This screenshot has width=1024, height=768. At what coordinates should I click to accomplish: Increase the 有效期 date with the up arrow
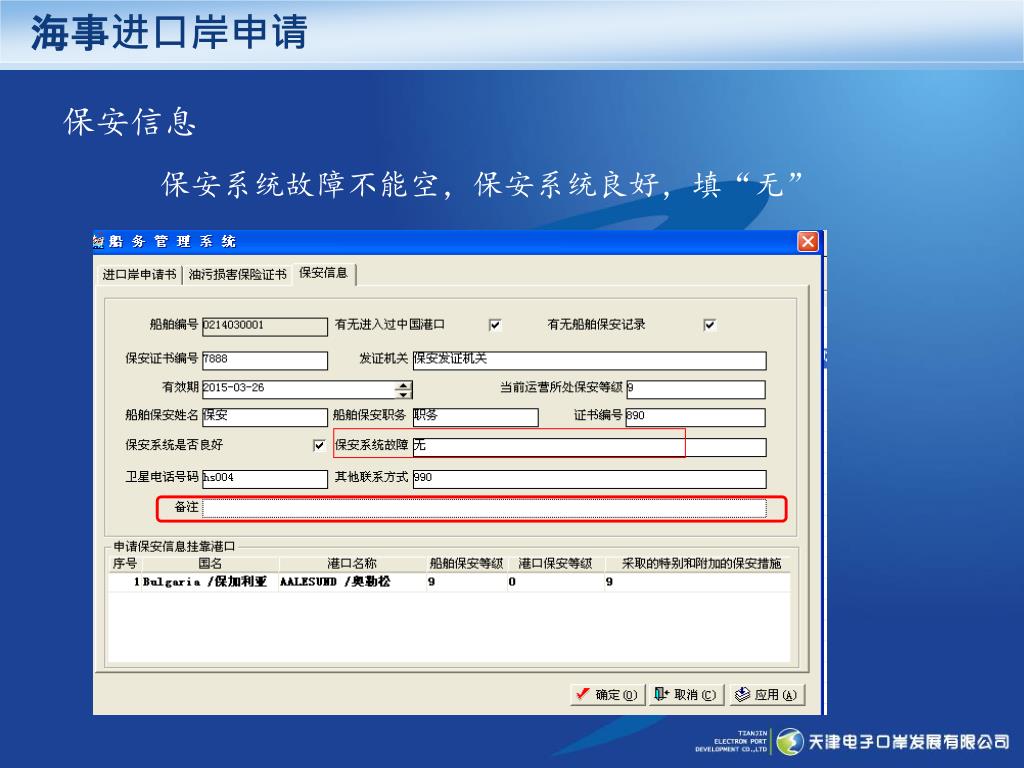[404, 385]
